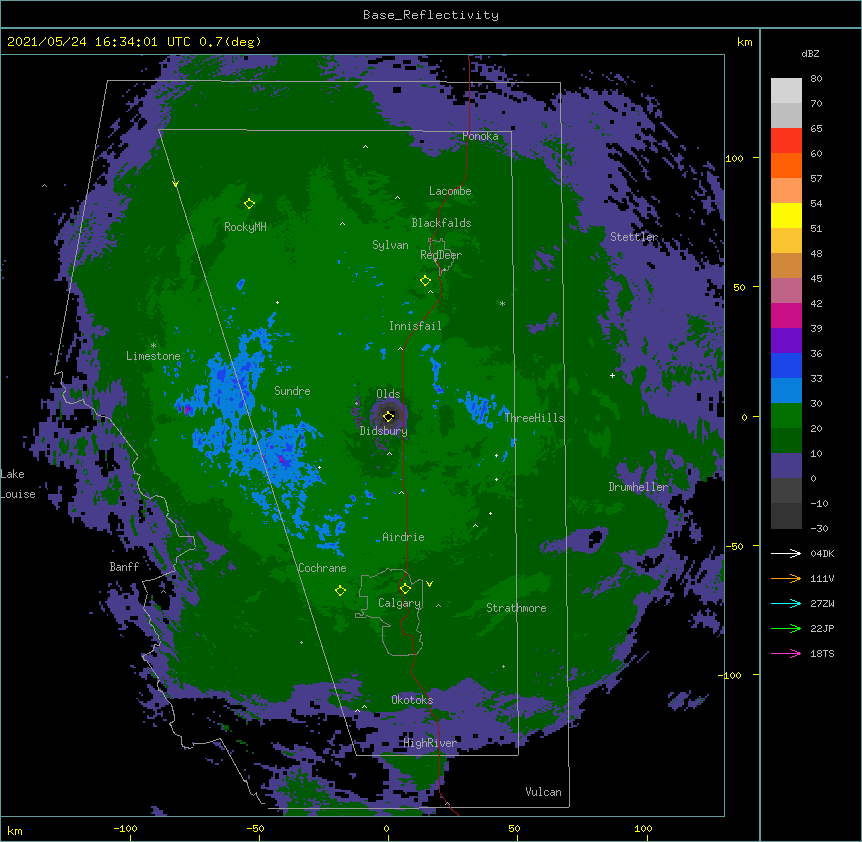This screenshot has height=842, width=862.
Task: Click the HighRiver town label
Action: (x=430, y=743)
